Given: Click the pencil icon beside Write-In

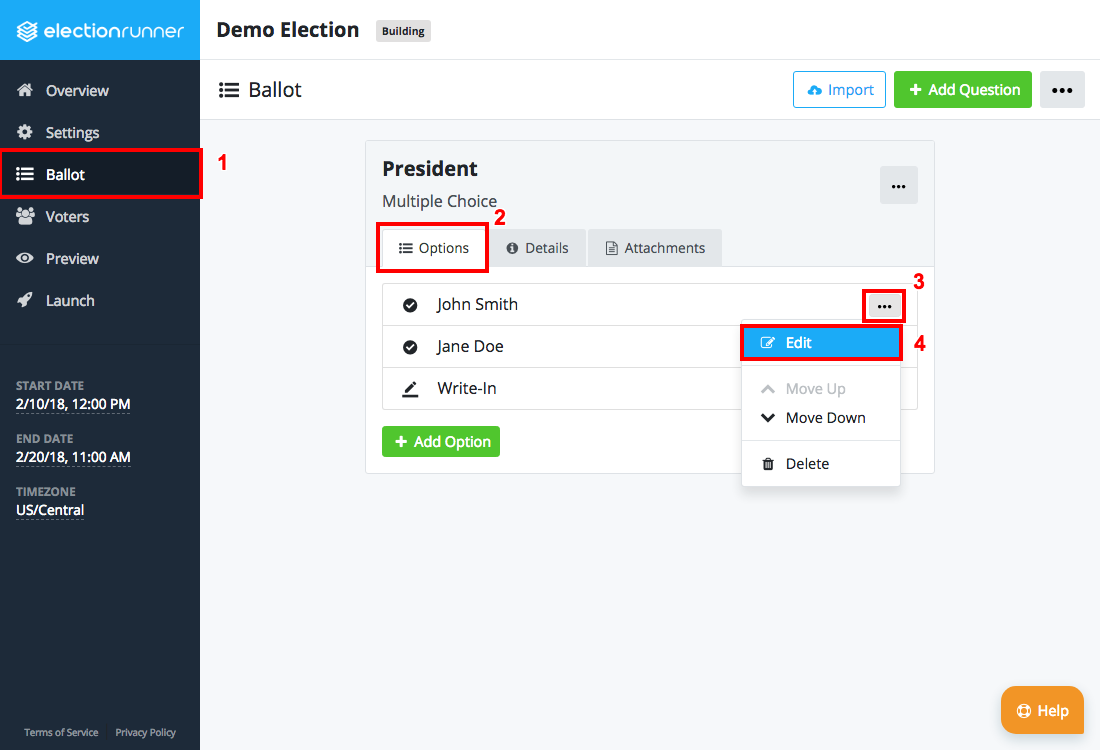Looking at the screenshot, I should (410, 389).
